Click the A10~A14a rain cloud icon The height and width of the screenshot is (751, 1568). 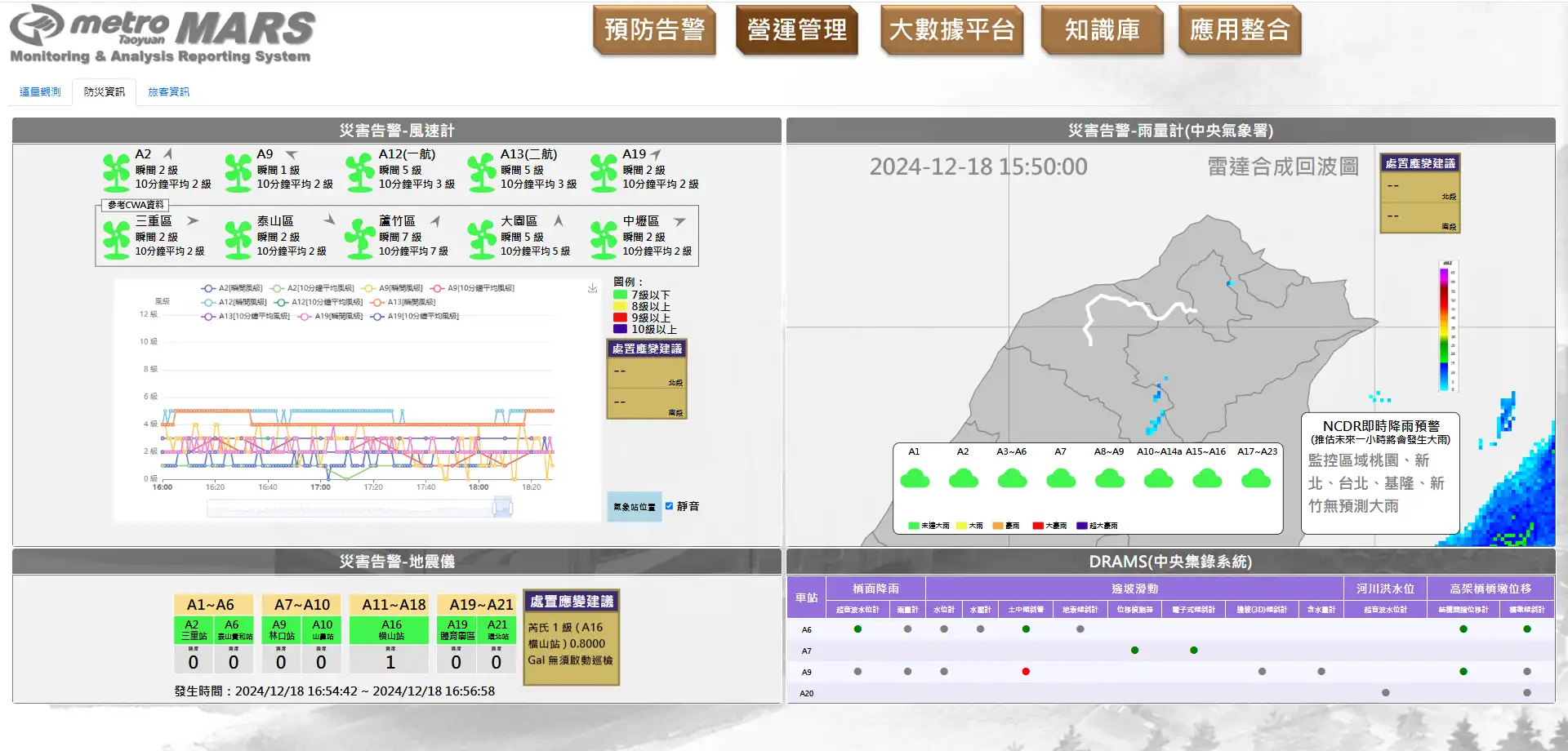(x=1159, y=478)
